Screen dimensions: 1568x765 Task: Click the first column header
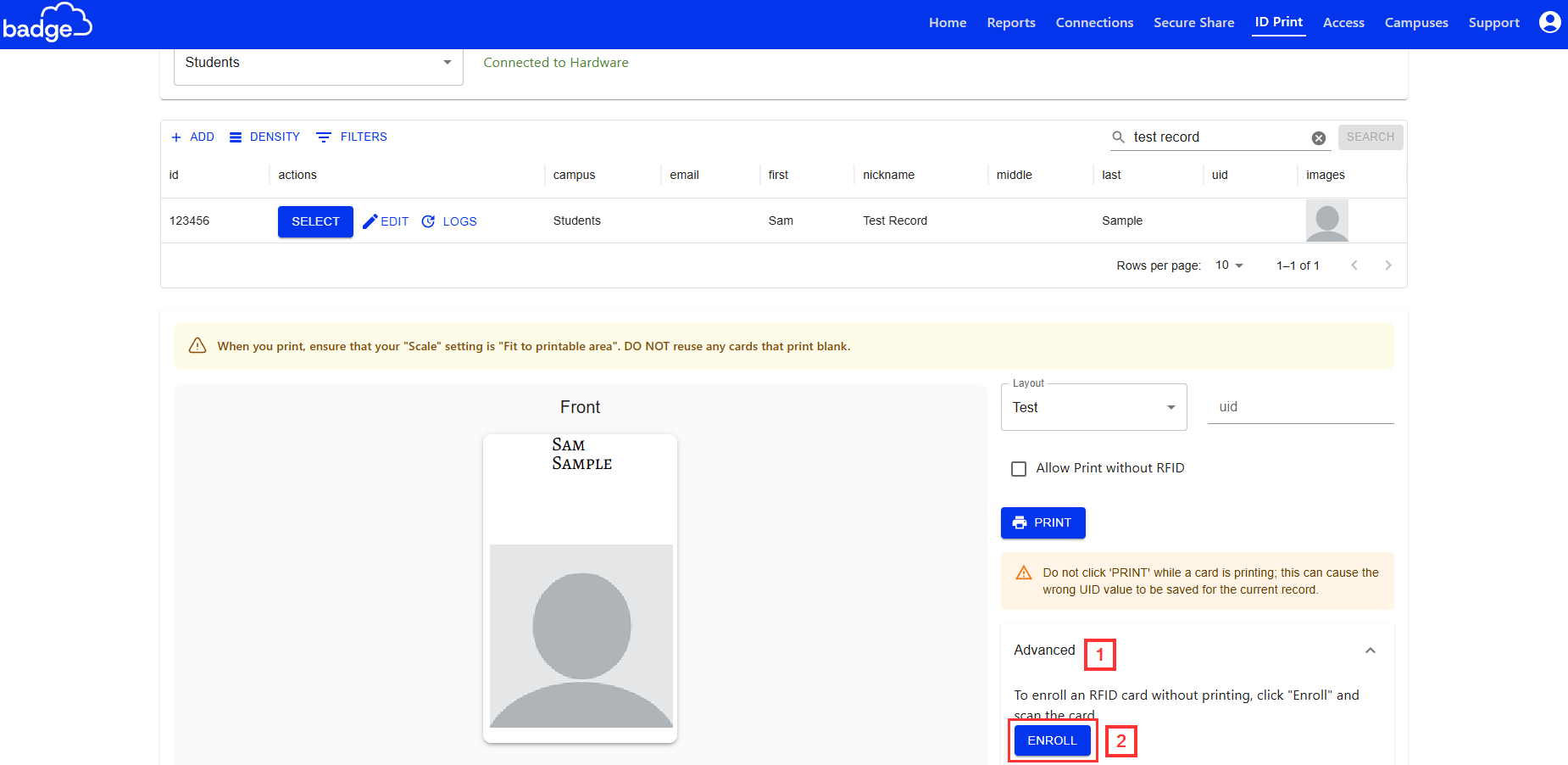point(778,176)
